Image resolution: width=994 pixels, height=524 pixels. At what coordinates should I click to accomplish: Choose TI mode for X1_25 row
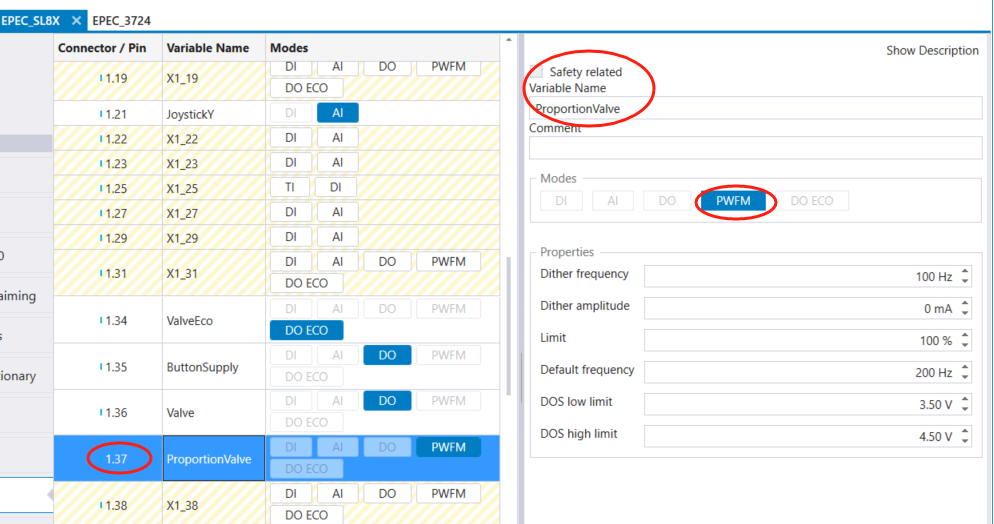290,187
